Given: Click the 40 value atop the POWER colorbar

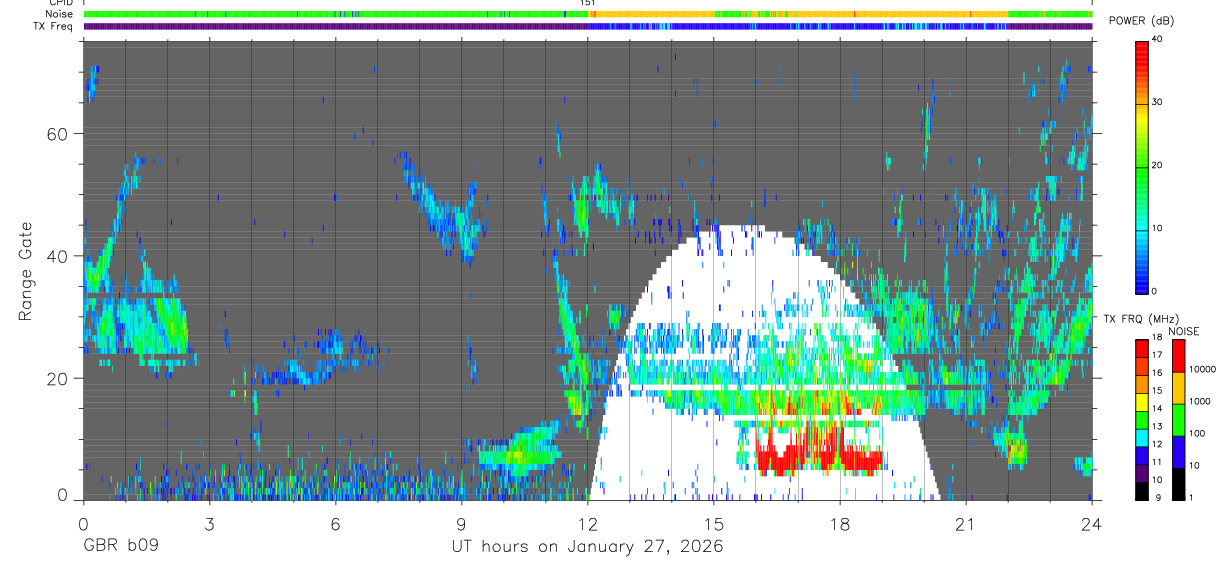Looking at the screenshot, I should pos(1157,39).
